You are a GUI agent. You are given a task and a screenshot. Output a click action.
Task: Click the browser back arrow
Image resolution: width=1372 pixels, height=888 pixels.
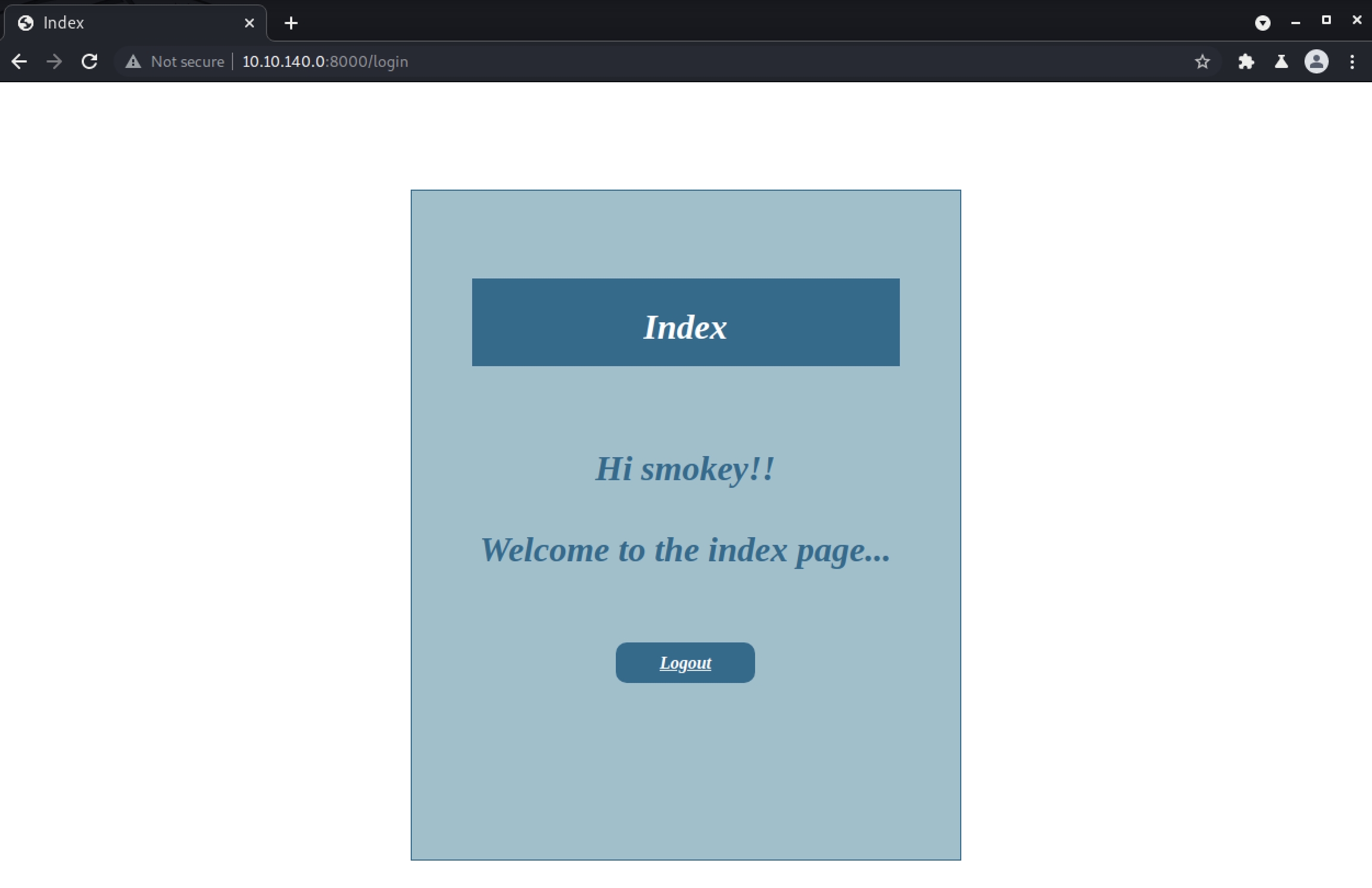click(x=19, y=61)
